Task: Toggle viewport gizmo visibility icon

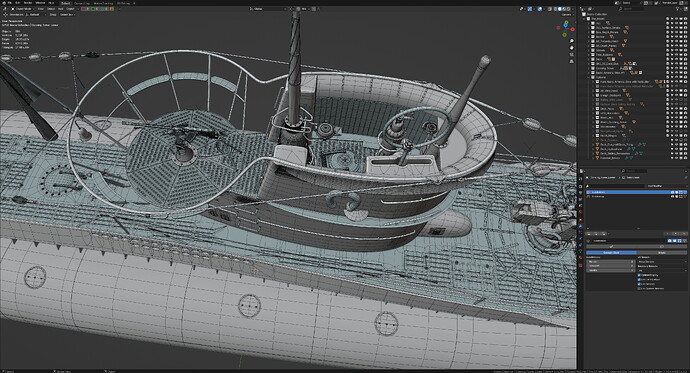Action: click(530, 8)
